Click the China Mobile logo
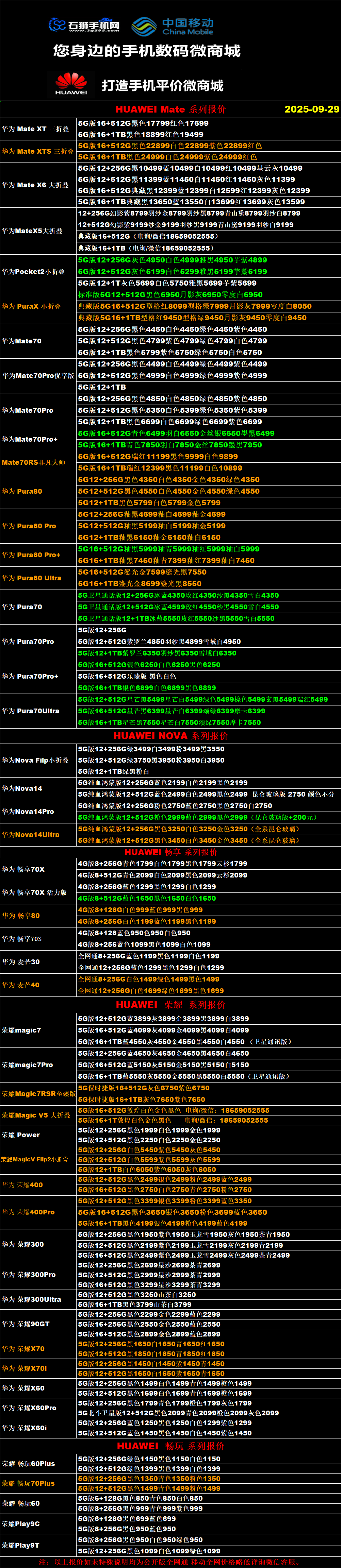This screenshot has width=342, height=1568. coord(173,26)
